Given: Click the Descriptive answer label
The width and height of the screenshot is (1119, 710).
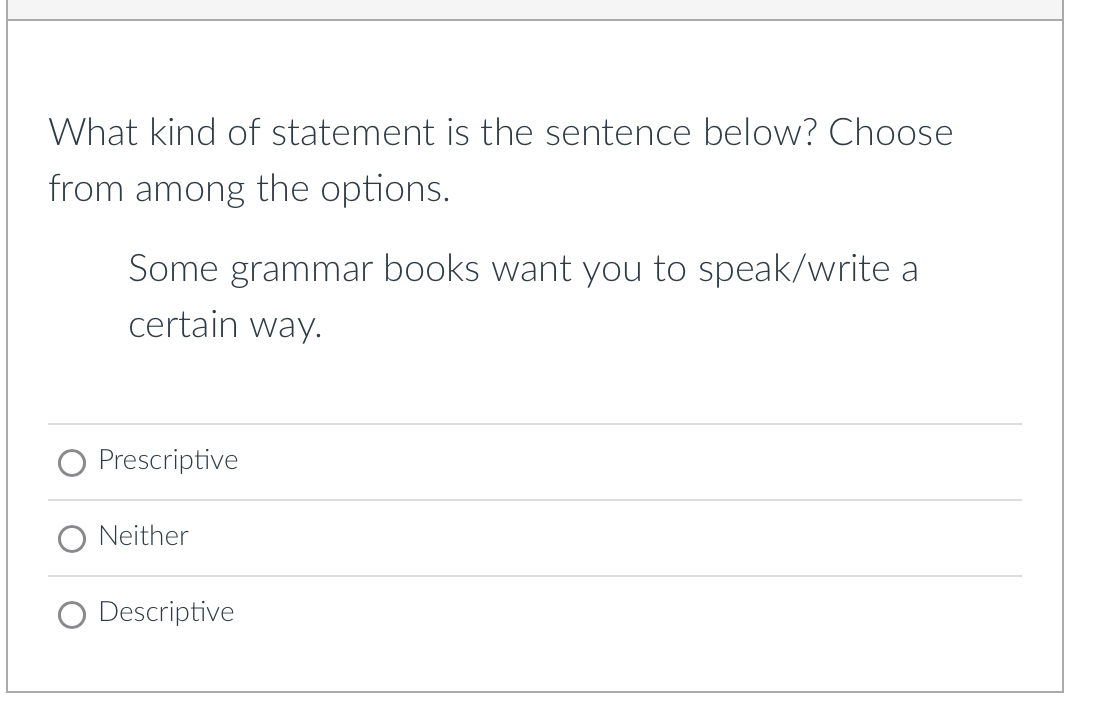Looking at the screenshot, I should [166, 612].
